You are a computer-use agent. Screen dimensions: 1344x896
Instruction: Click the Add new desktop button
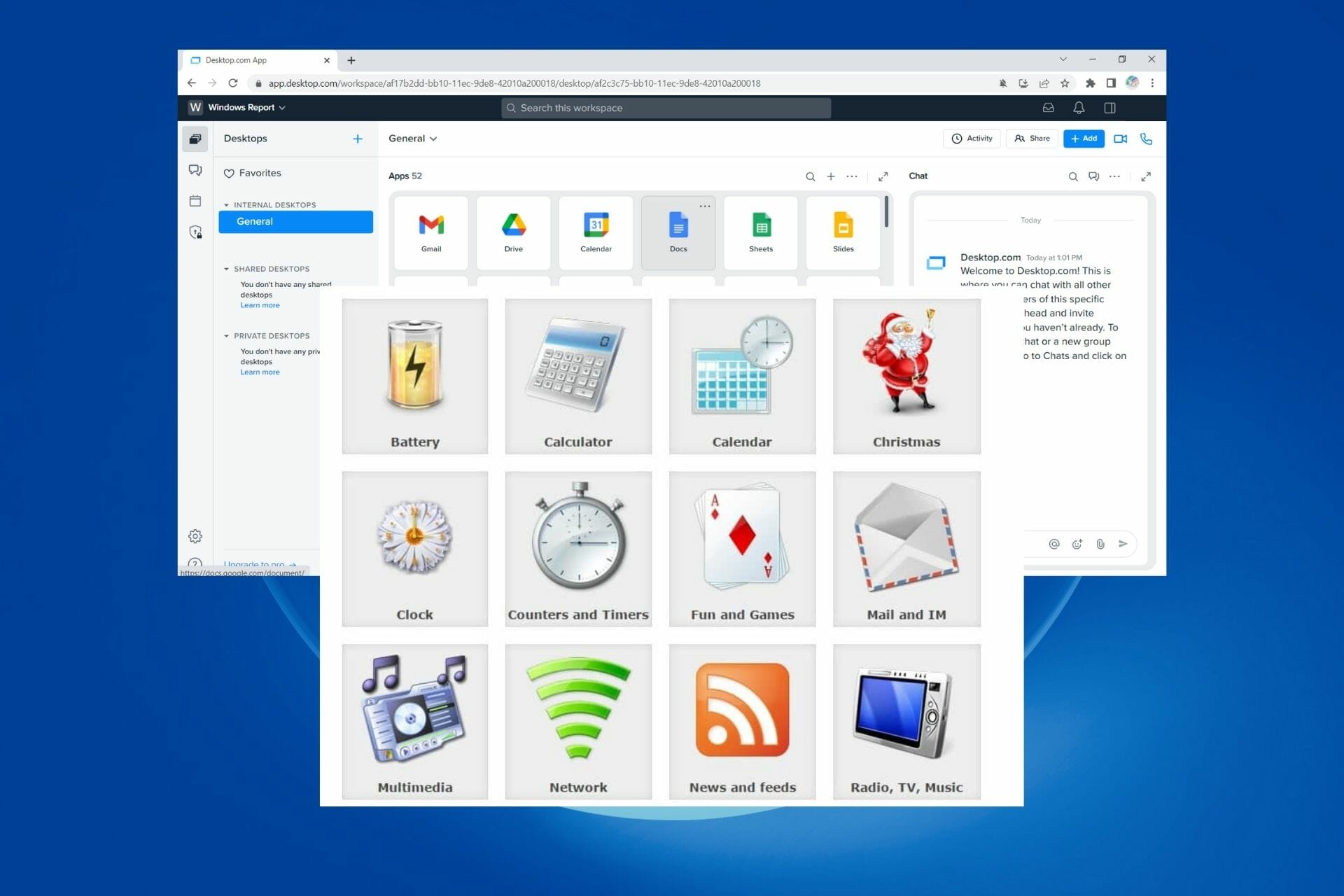point(357,138)
